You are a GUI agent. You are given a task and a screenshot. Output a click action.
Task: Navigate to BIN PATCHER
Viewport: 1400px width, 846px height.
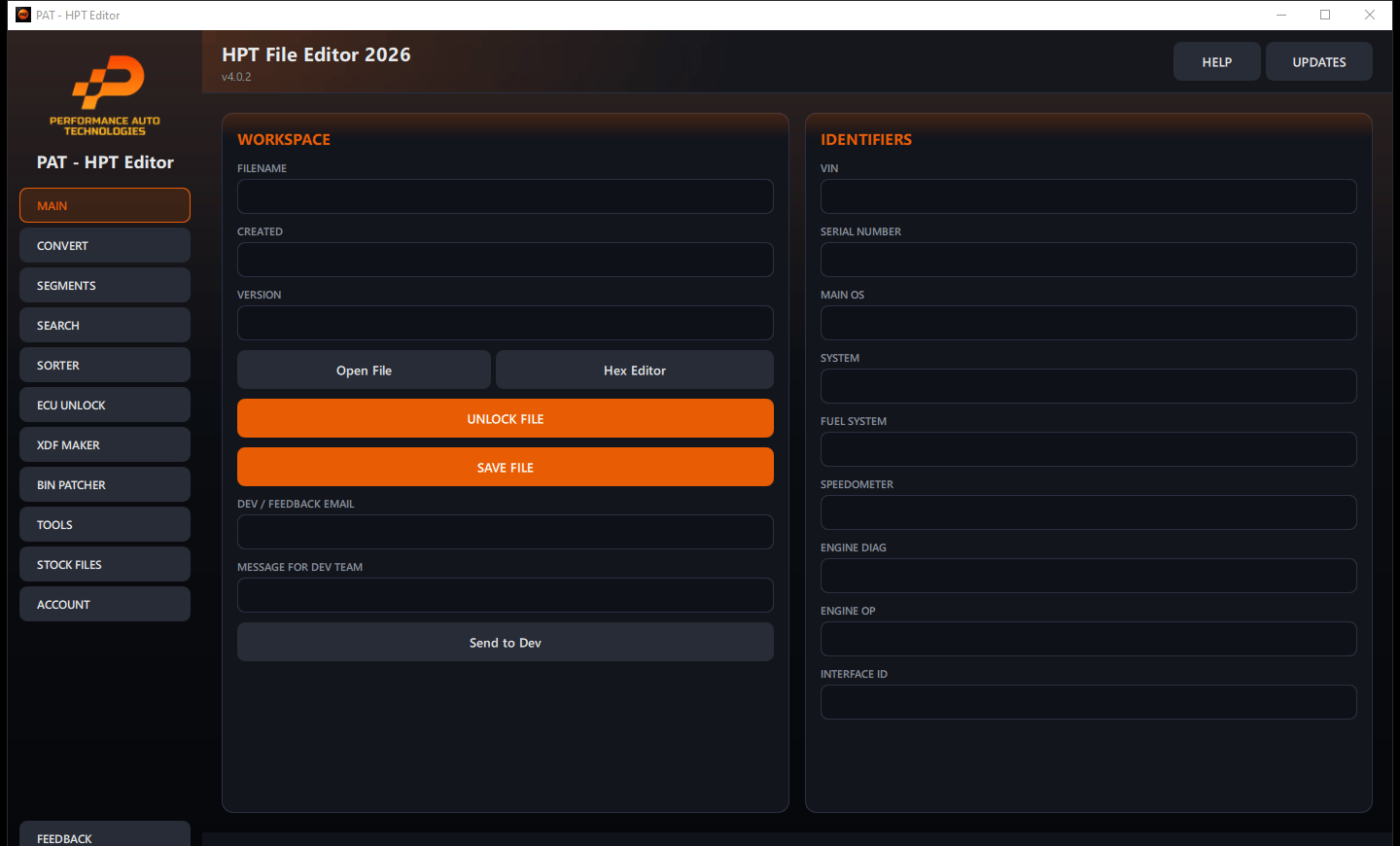click(x=105, y=484)
